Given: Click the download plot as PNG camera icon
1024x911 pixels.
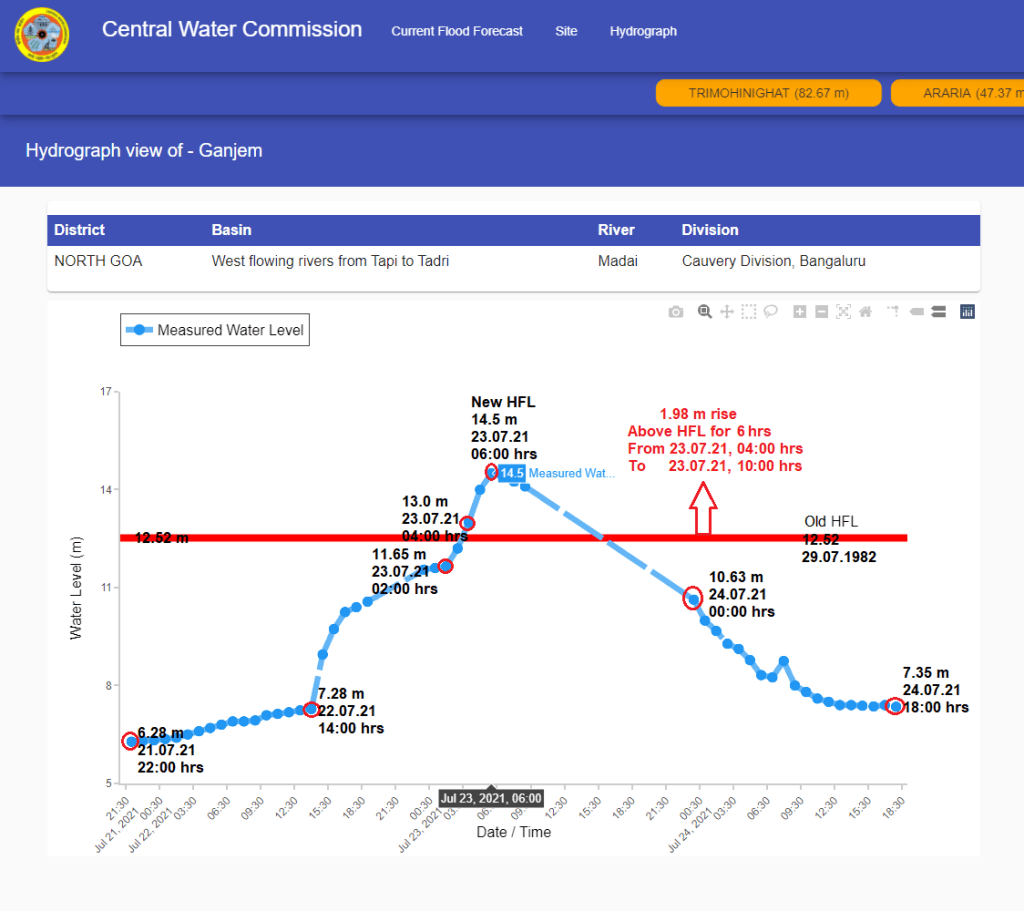Looking at the screenshot, I should coord(676,312).
